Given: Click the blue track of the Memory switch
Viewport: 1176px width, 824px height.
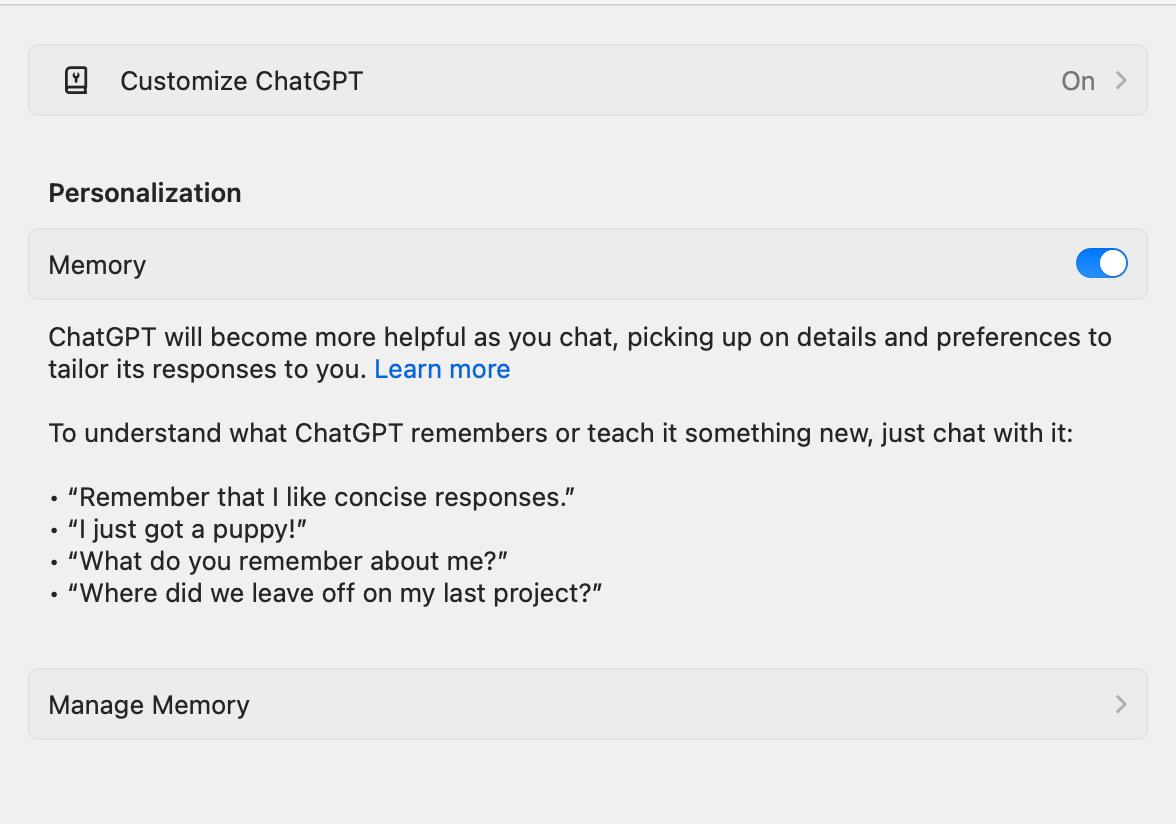Looking at the screenshot, I should (1088, 264).
